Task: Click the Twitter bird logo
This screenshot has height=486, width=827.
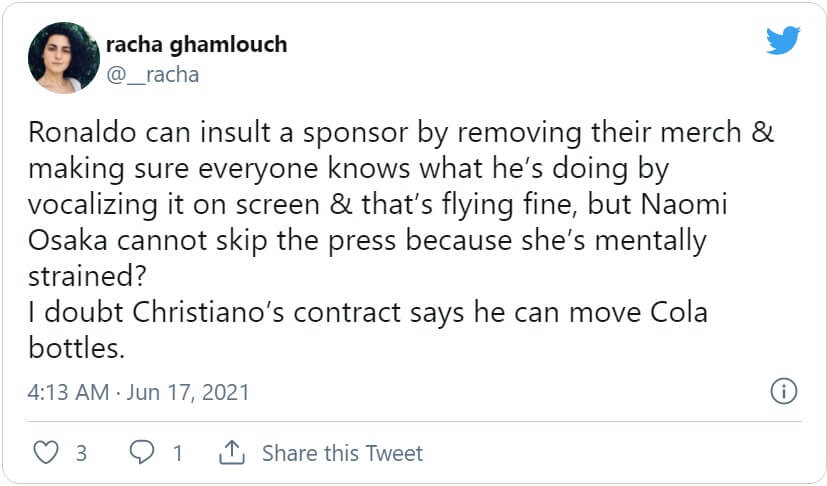Action: [783, 41]
